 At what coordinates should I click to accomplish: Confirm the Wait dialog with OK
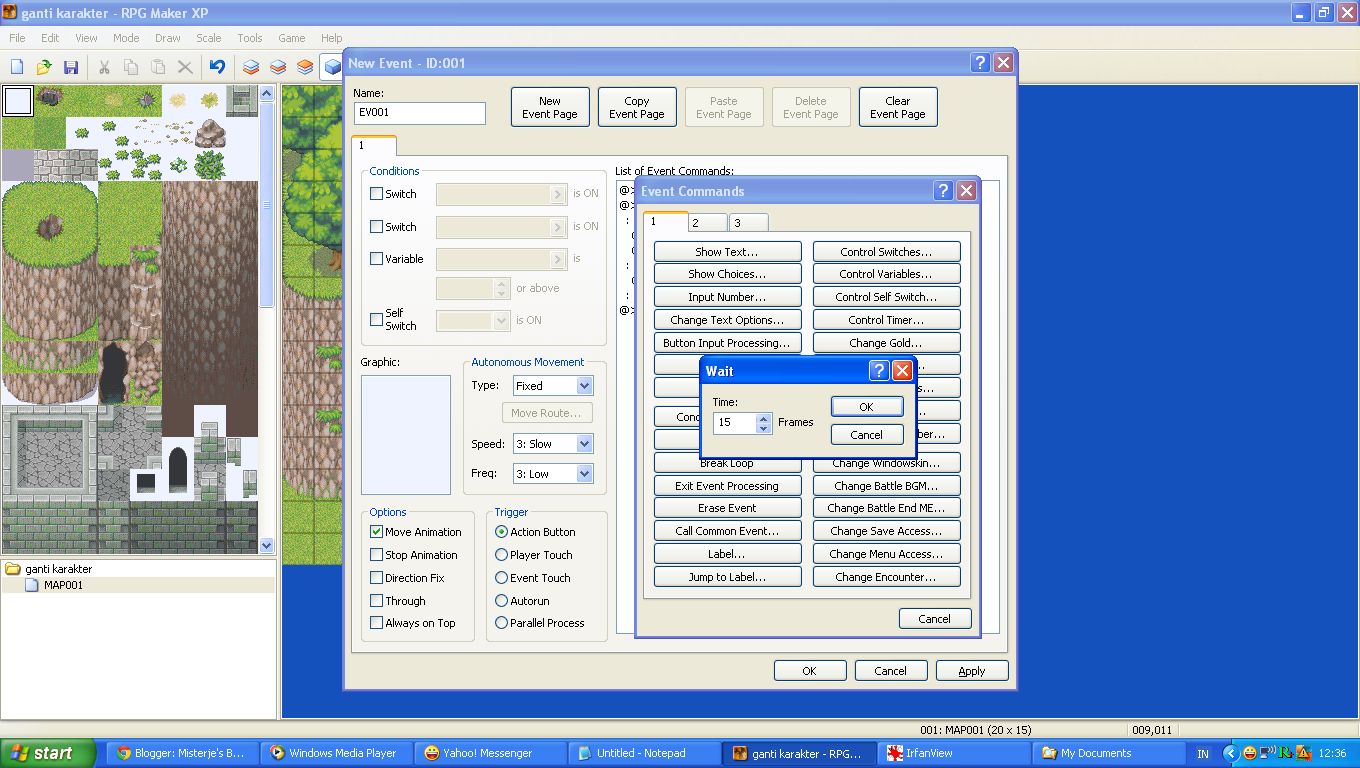point(866,406)
